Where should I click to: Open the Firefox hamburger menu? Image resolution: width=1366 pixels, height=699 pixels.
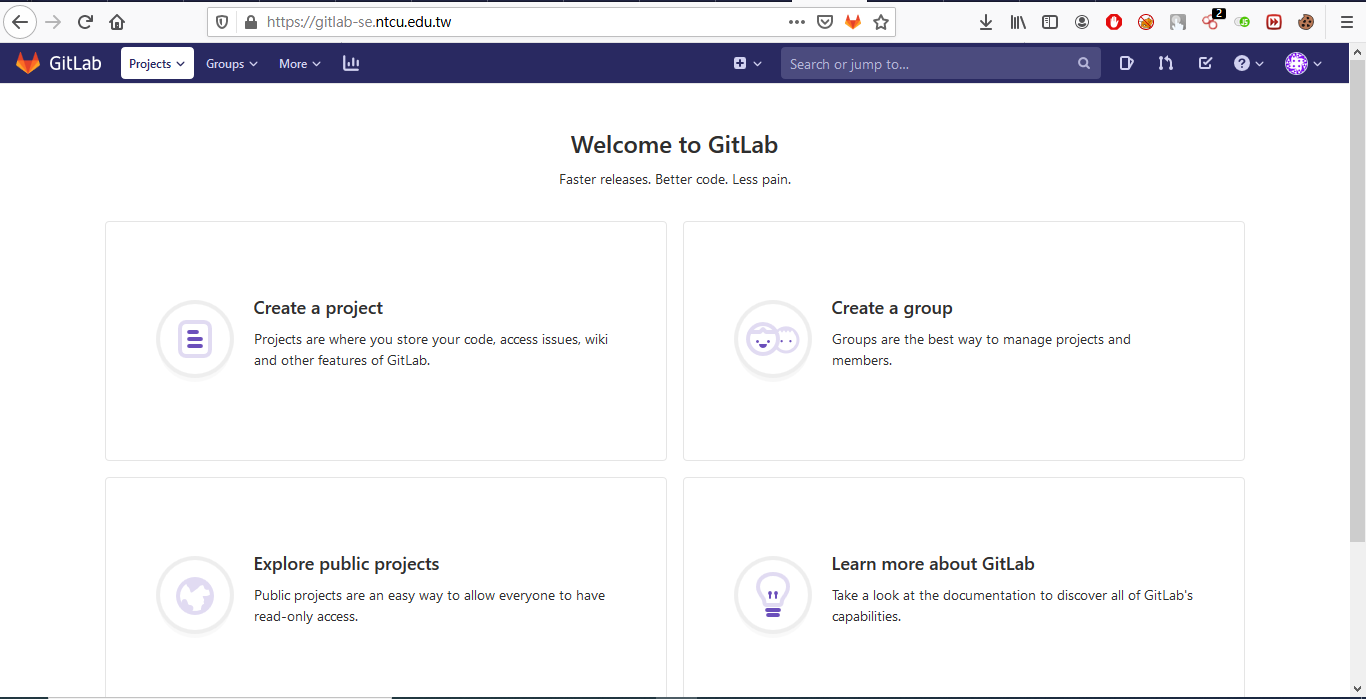click(x=1346, y=22)
